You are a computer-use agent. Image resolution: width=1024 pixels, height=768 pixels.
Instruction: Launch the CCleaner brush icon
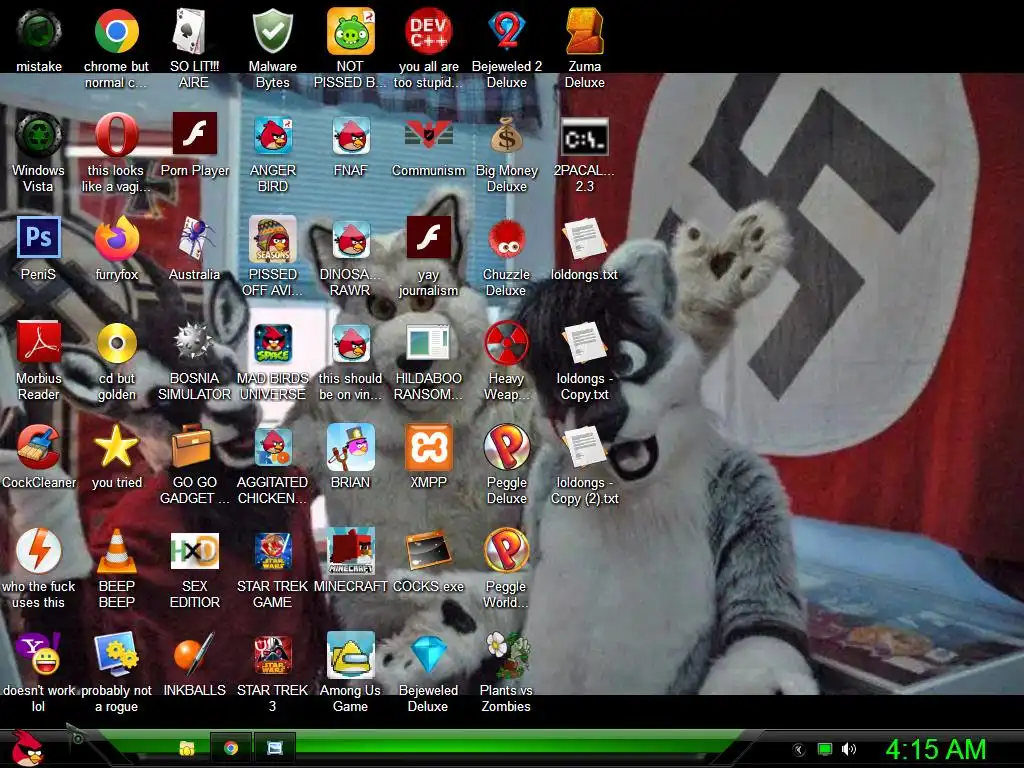[39, 447]
